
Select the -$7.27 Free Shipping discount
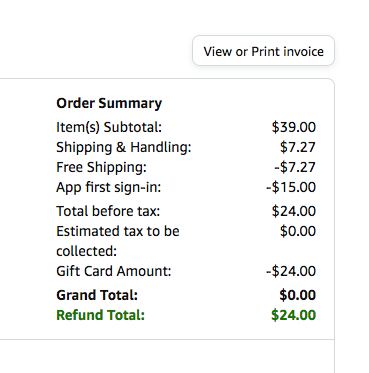[295, 167]
